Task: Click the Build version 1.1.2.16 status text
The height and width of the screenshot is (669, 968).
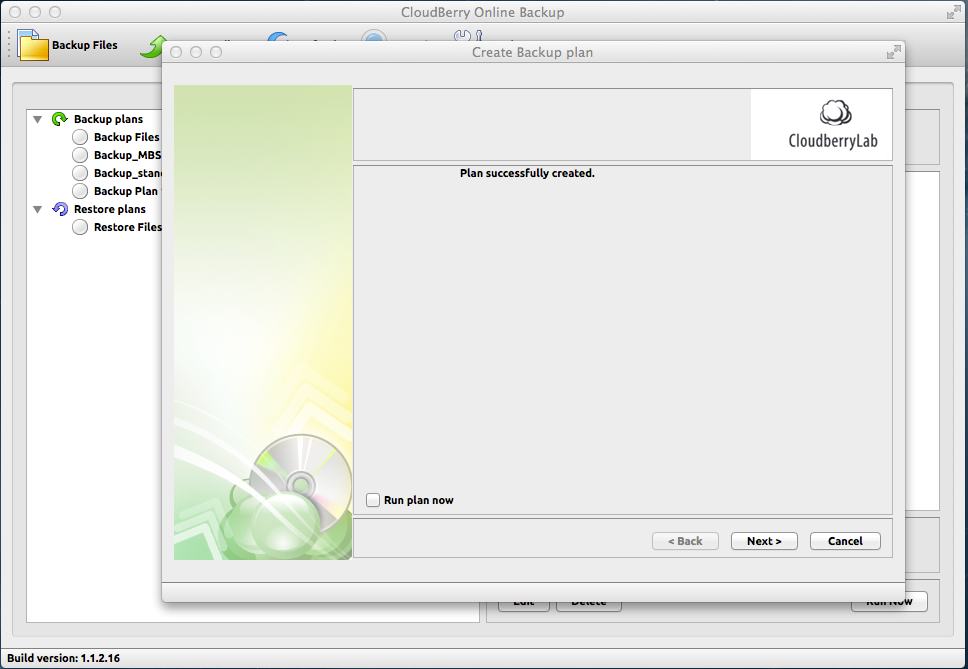Action: (x=64, y=658)
